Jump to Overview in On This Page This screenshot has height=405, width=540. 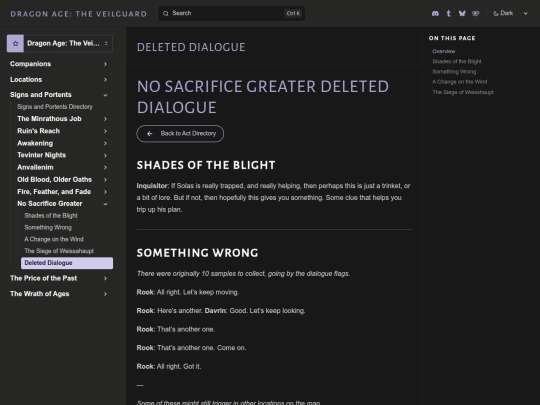(x=444, y=51)
